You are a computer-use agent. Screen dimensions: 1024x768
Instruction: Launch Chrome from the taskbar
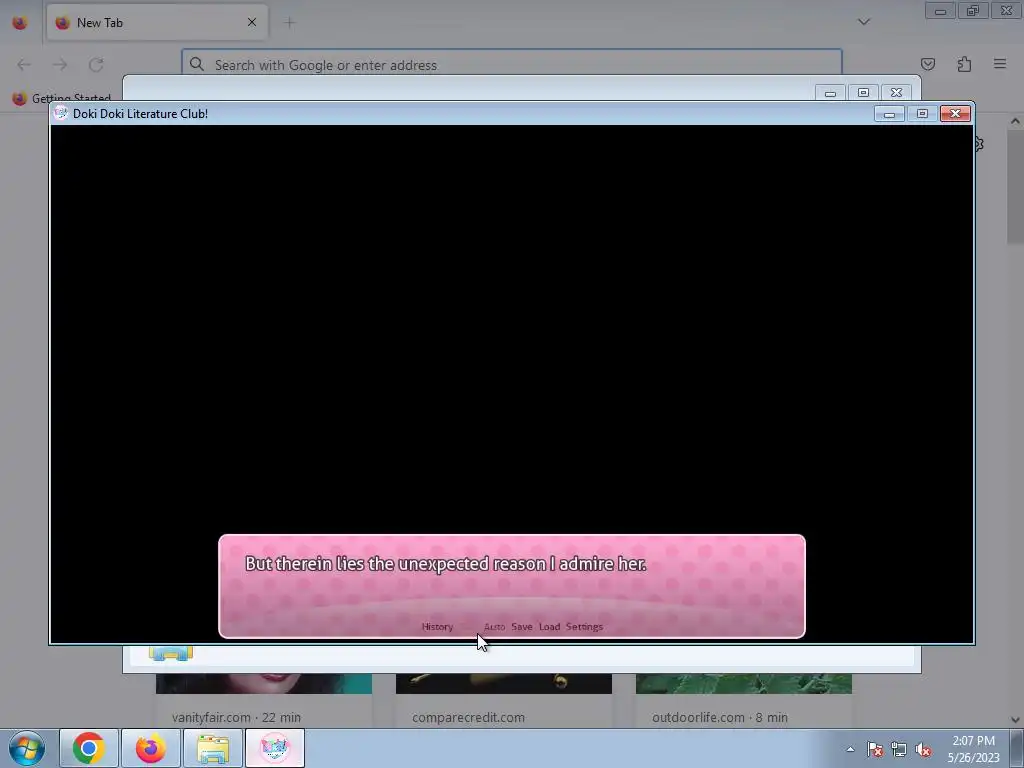pos(89,748)
